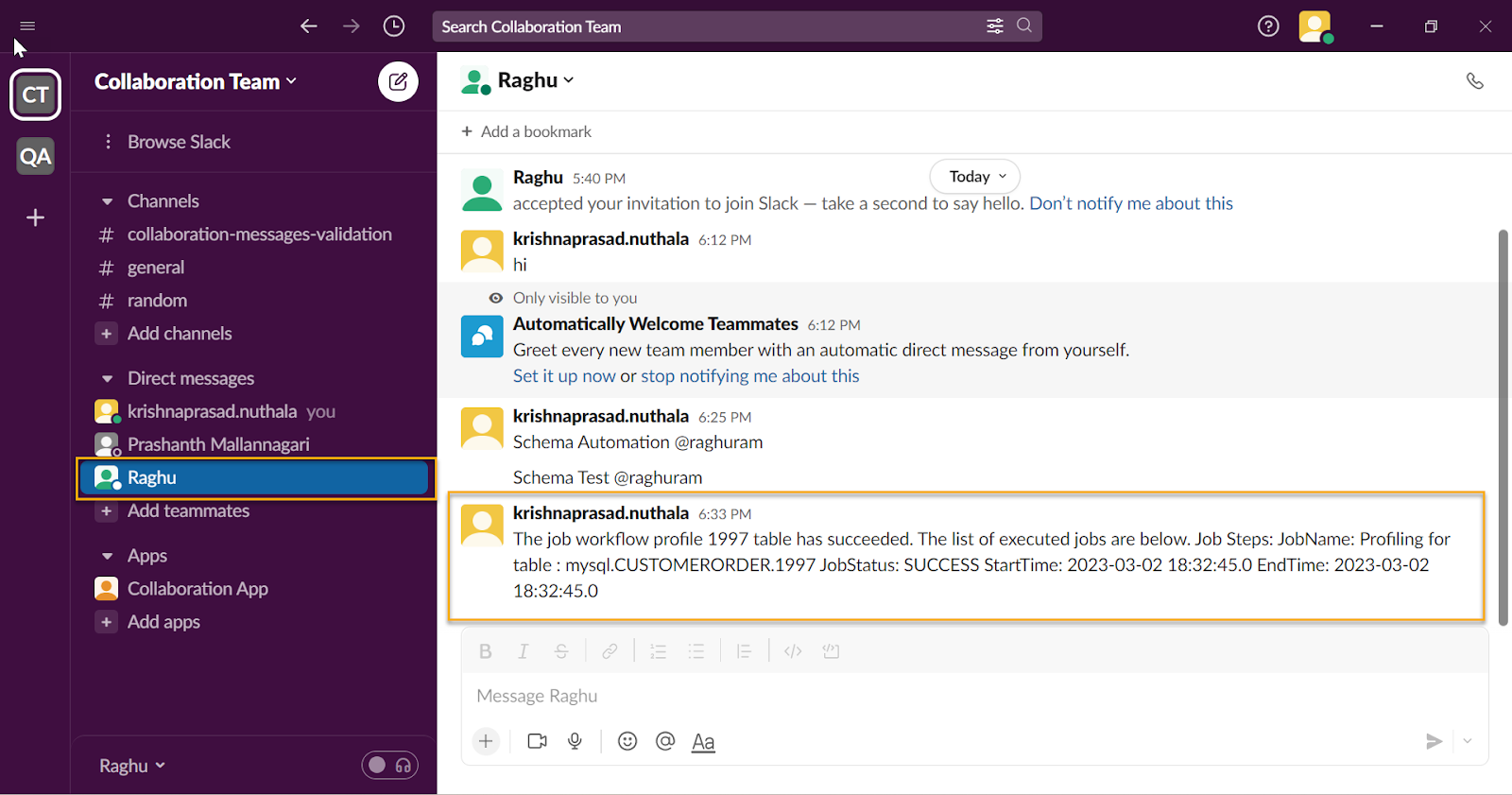Open the hamburger menu icon
1512x795 pixels.
click(27, 26)
